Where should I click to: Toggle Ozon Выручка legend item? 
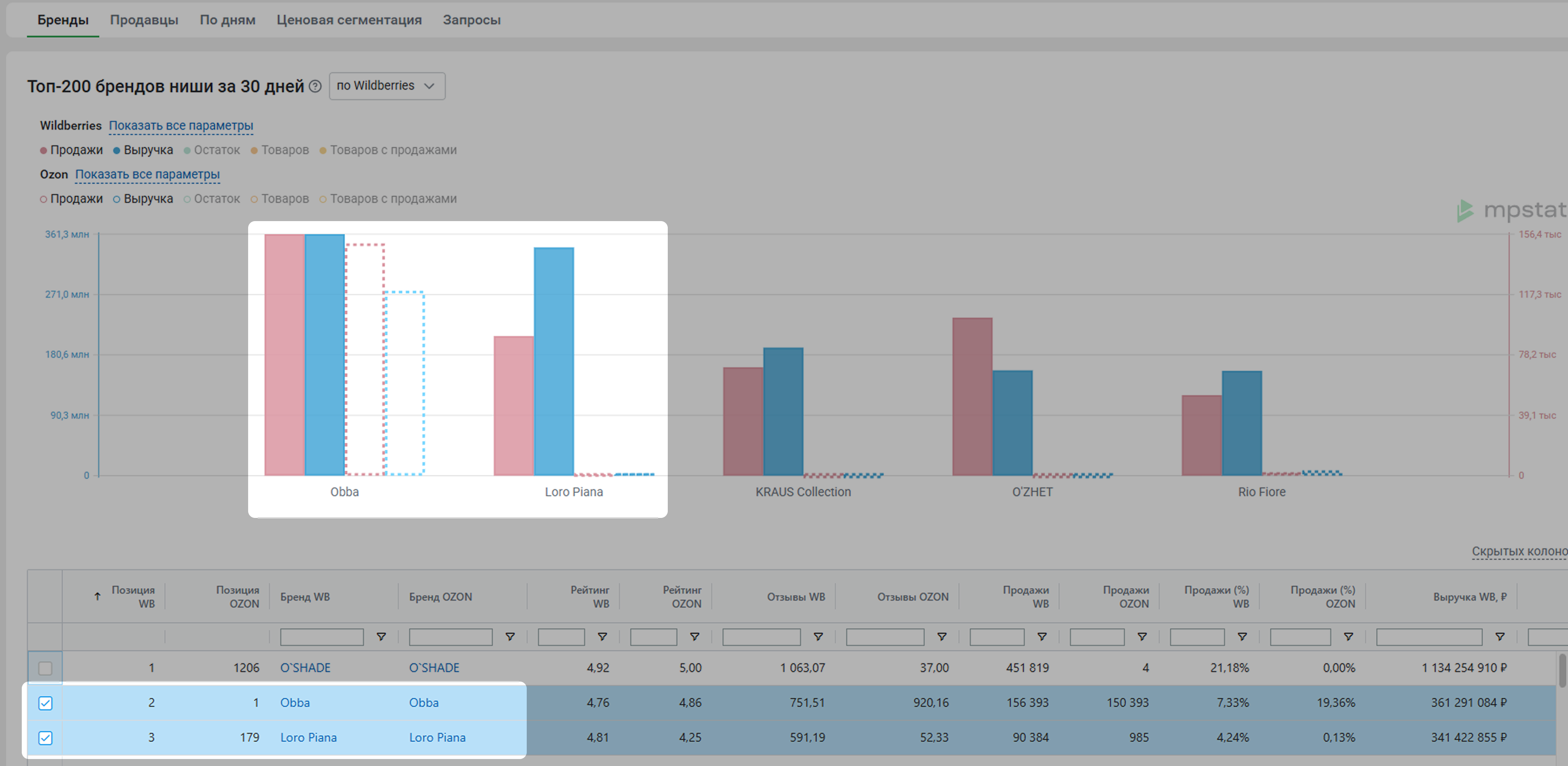coord(143,198)
